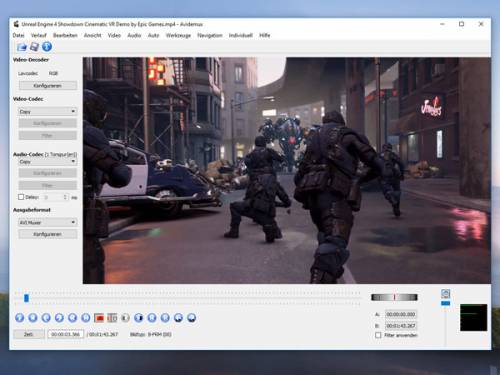Screen dimensions: 500x375
Task: Stop playback with the second round button
Action: (33, 318)
